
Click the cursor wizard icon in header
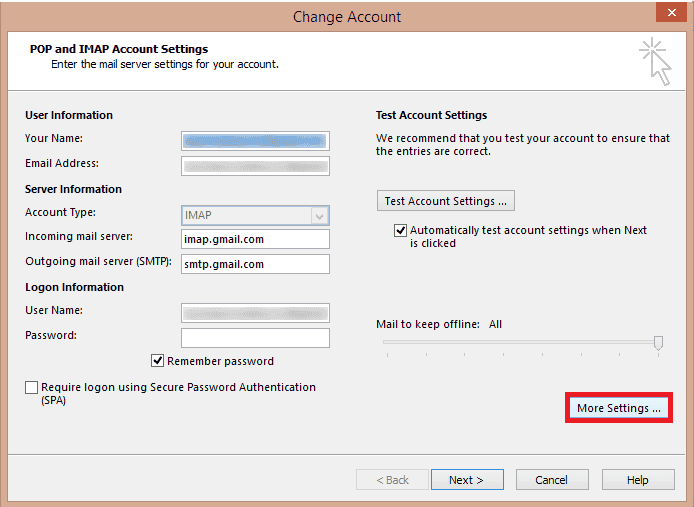(655, 61)
